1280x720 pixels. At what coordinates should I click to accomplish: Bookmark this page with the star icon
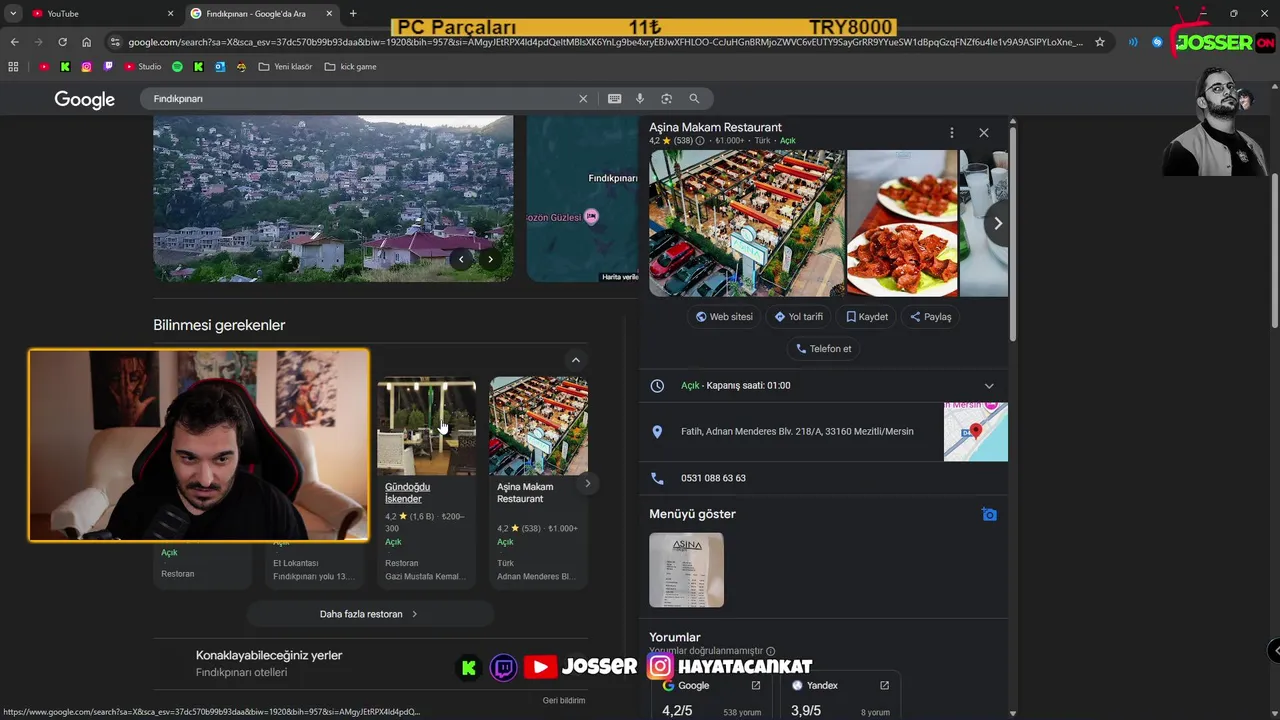point(1100,42)
